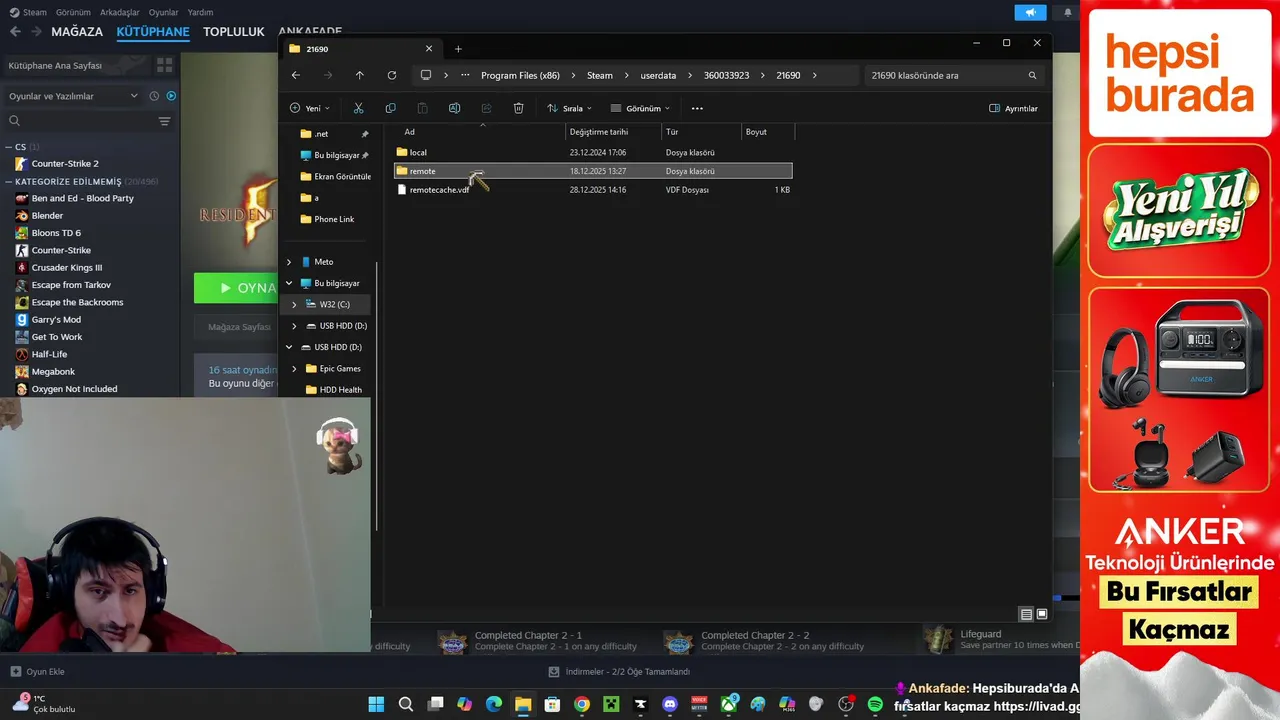Go back in File Explorer
The image size is (1280, 720).
tap(295, 75)
